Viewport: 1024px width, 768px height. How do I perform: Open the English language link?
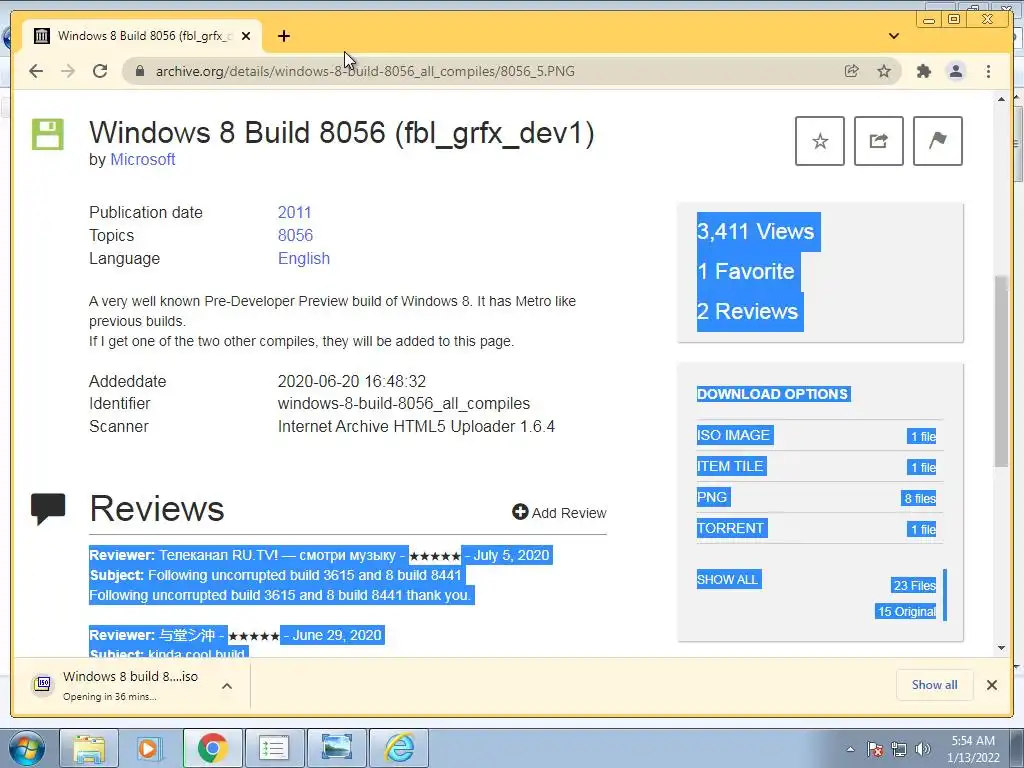tap(304, 259)
